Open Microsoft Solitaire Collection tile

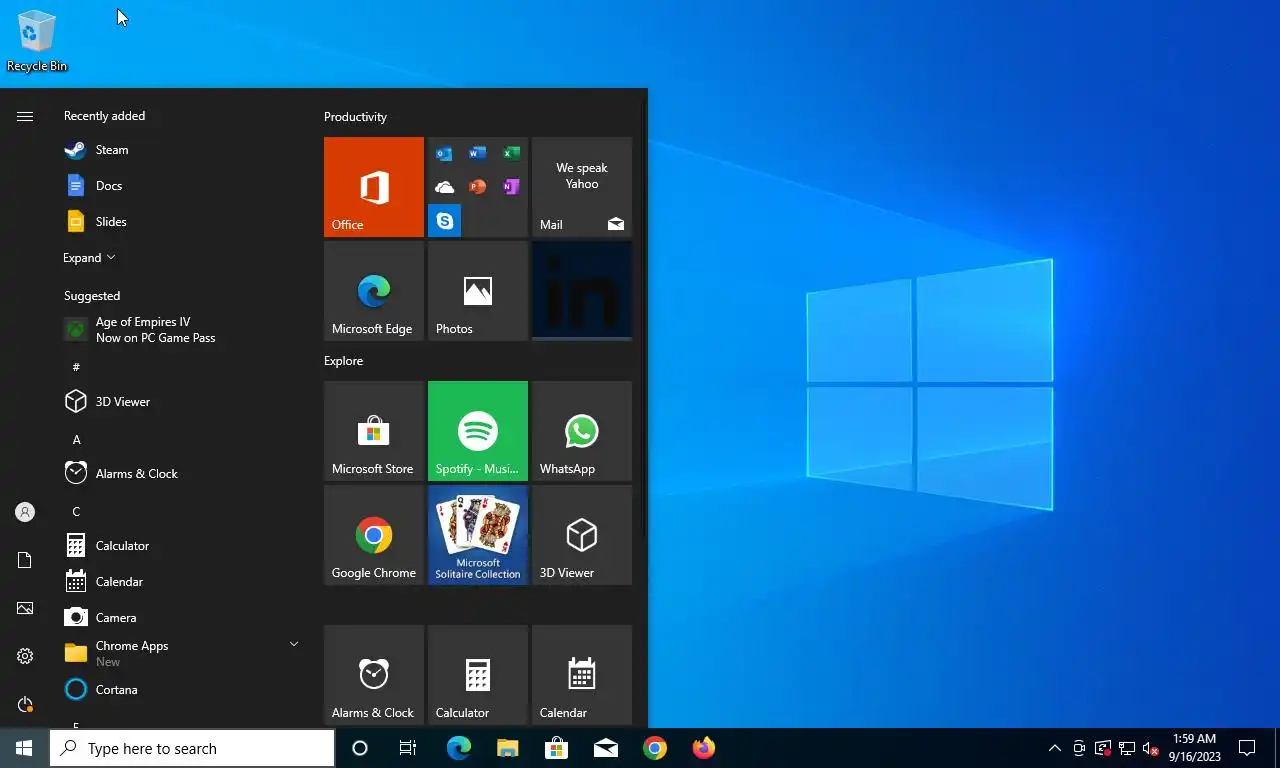(x=478, y=535)
